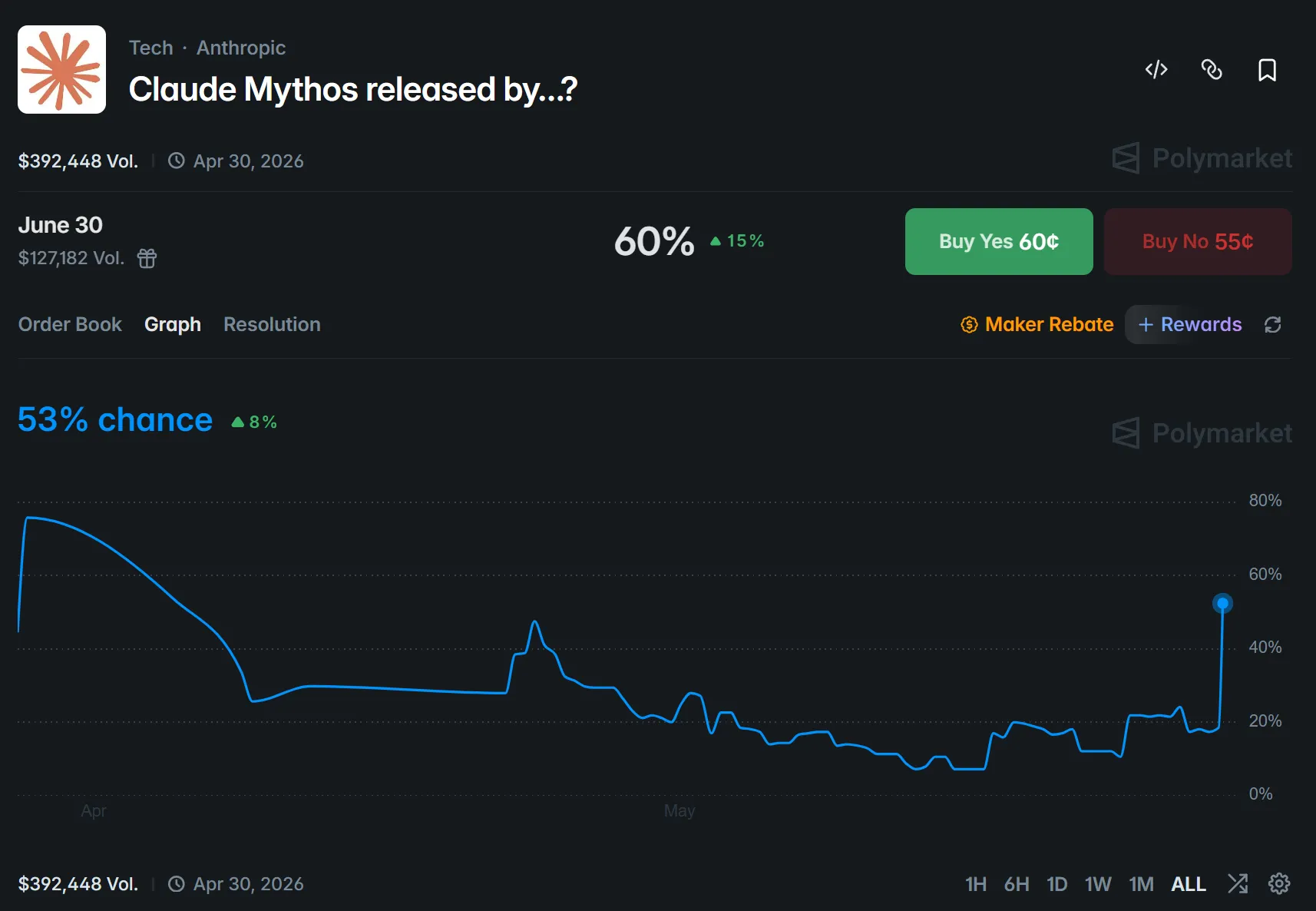Click the embed code icon

pos(1156,70)
